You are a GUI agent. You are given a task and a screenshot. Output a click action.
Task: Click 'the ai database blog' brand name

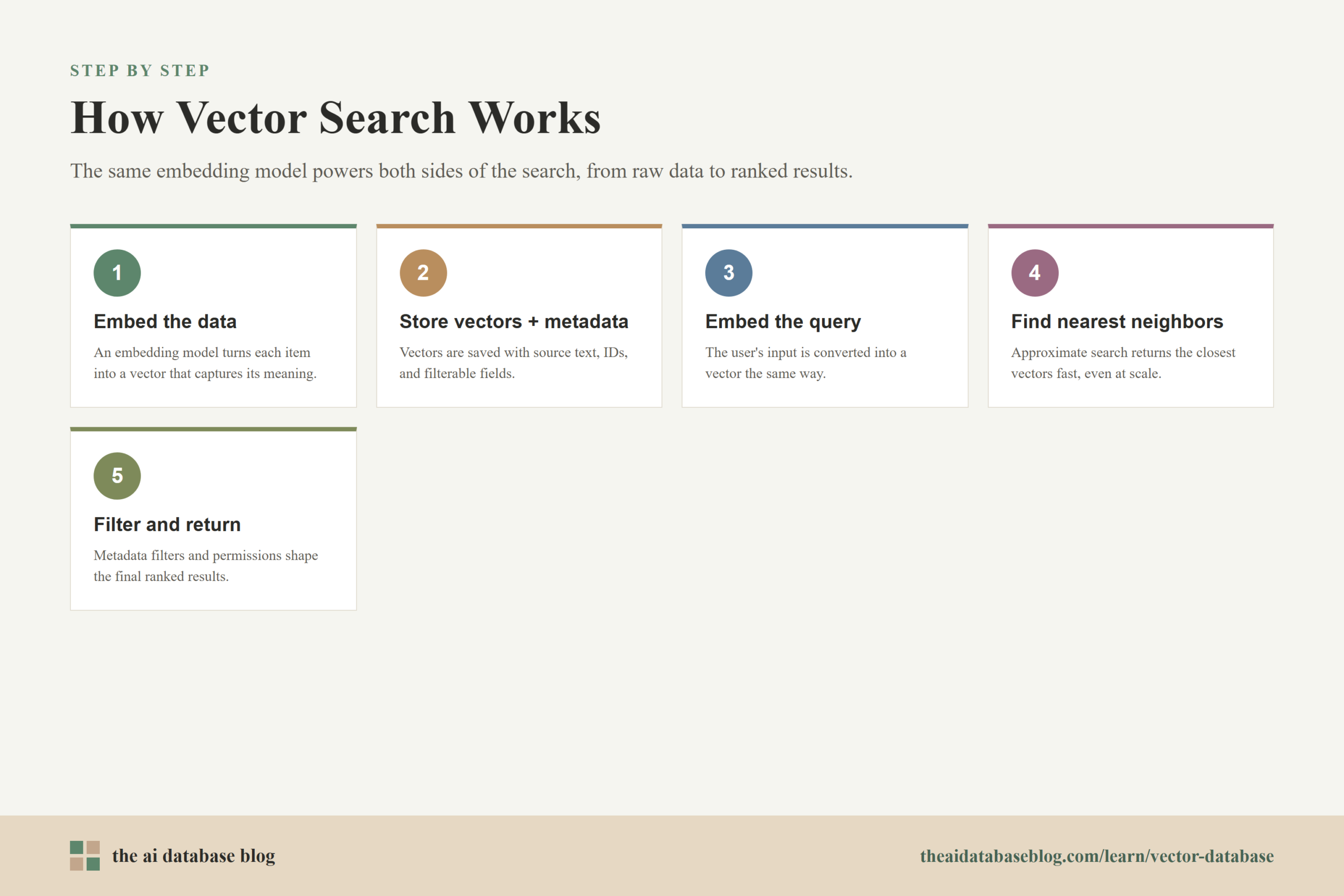tap(193, 856)
